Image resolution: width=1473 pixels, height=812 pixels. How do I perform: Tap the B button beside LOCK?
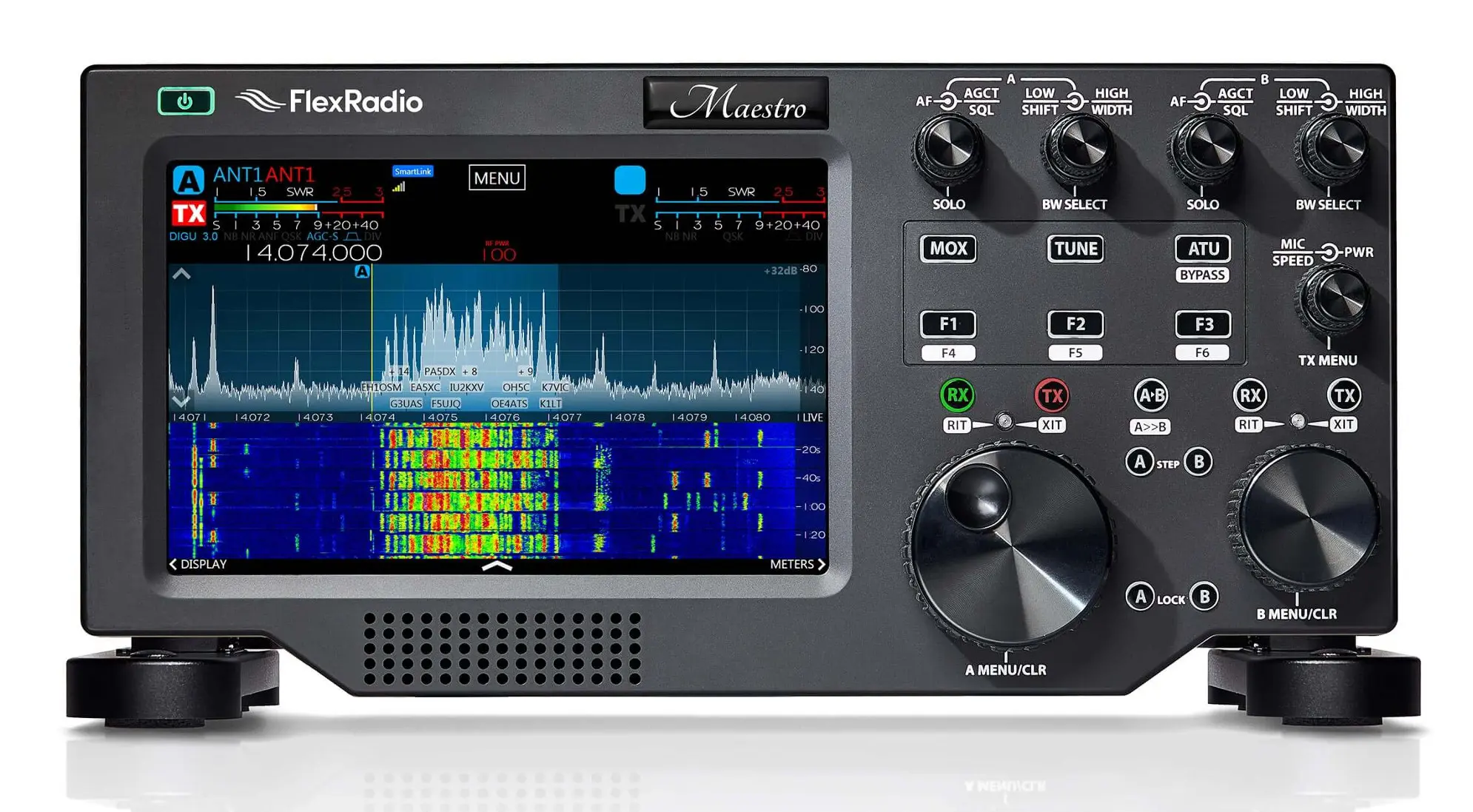1204,597
